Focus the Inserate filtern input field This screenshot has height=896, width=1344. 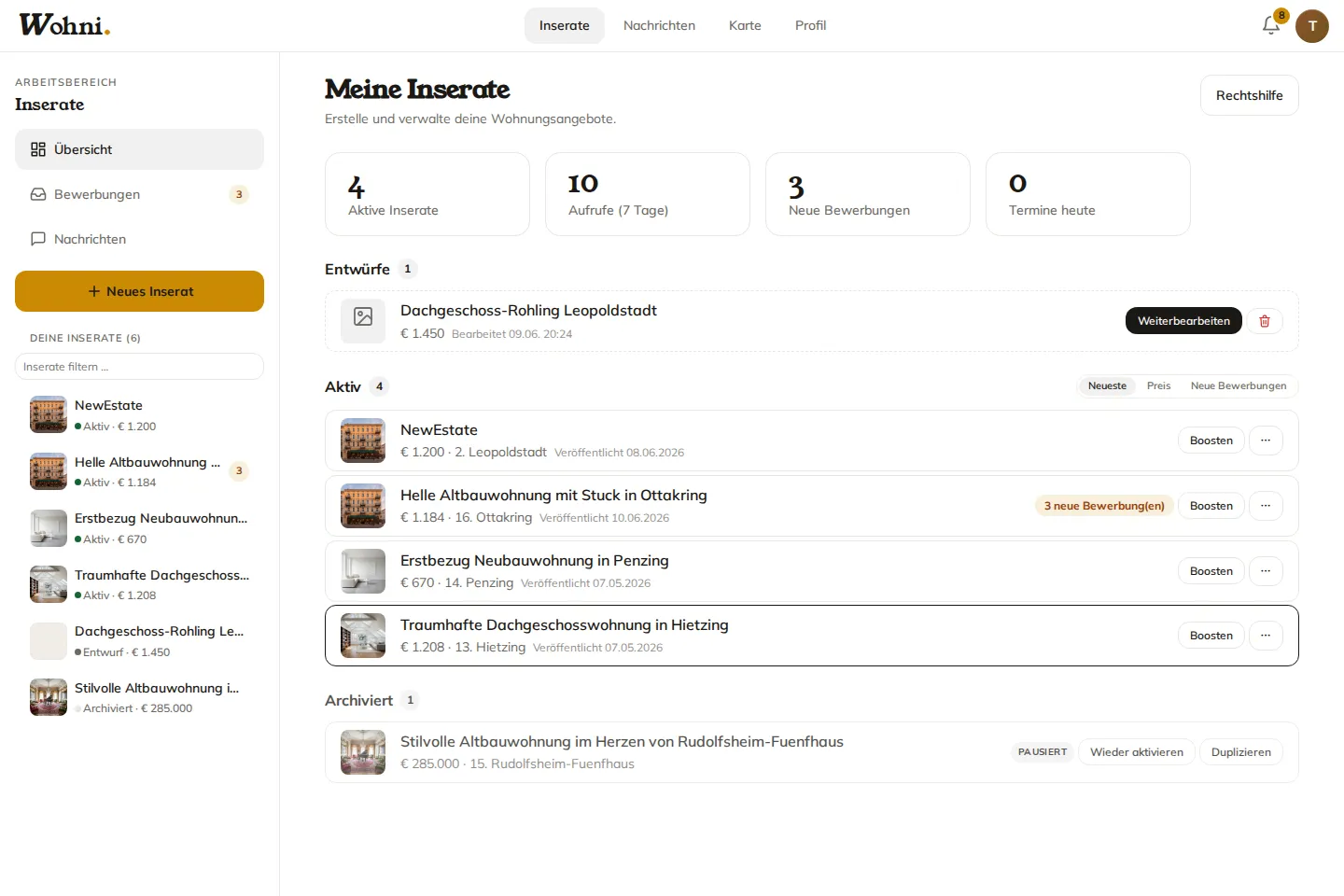pyautogui.click(x=139, y=367)
